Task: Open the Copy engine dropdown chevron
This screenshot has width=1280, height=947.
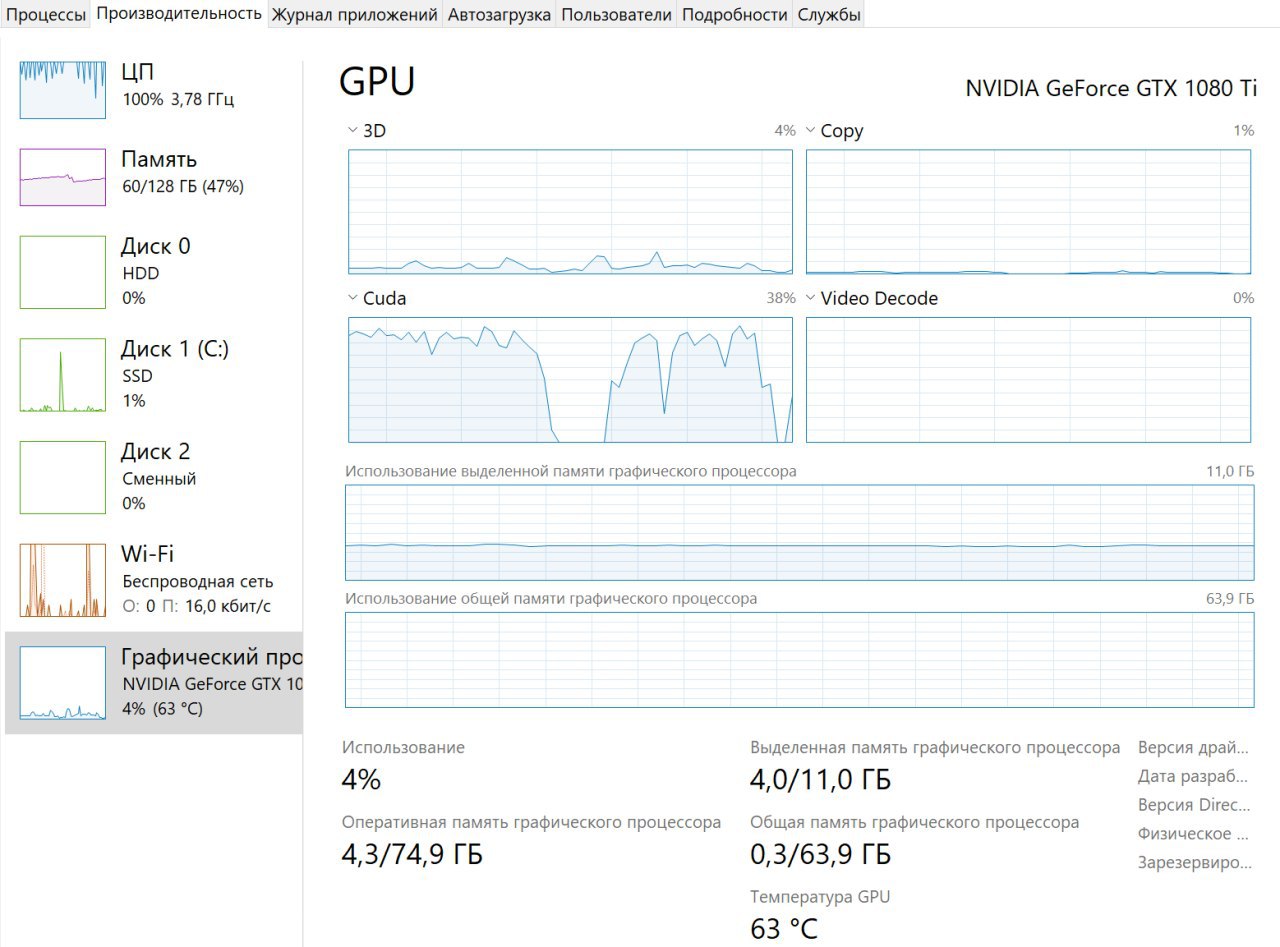Action: click(810, 130)
